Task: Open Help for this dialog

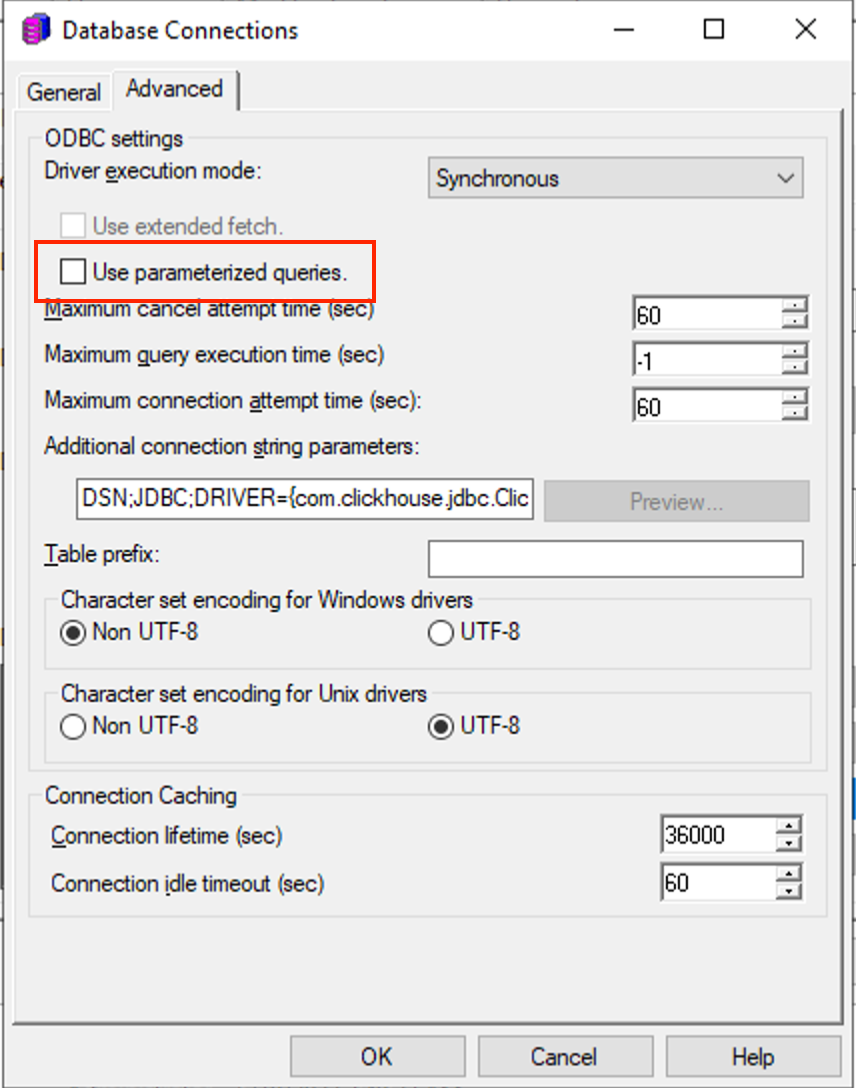Action: coord(752,1057)
